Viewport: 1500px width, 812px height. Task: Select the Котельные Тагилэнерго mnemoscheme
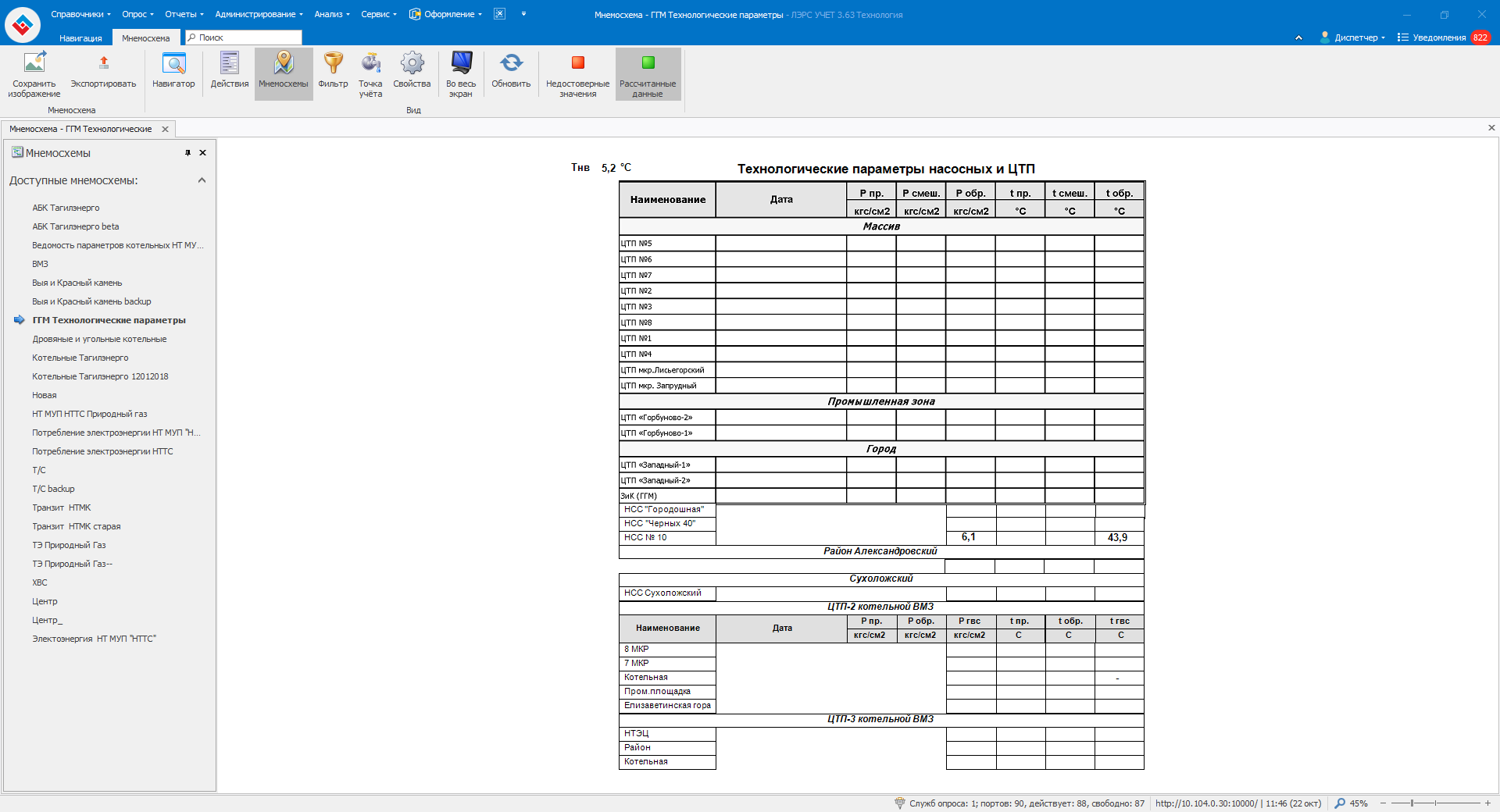pos(80,358)
